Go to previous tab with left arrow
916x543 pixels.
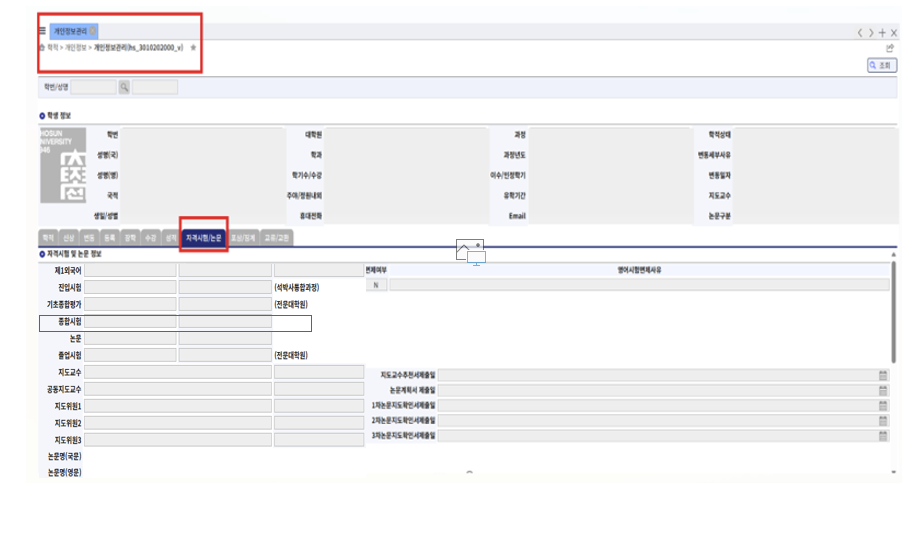[859, 33]
